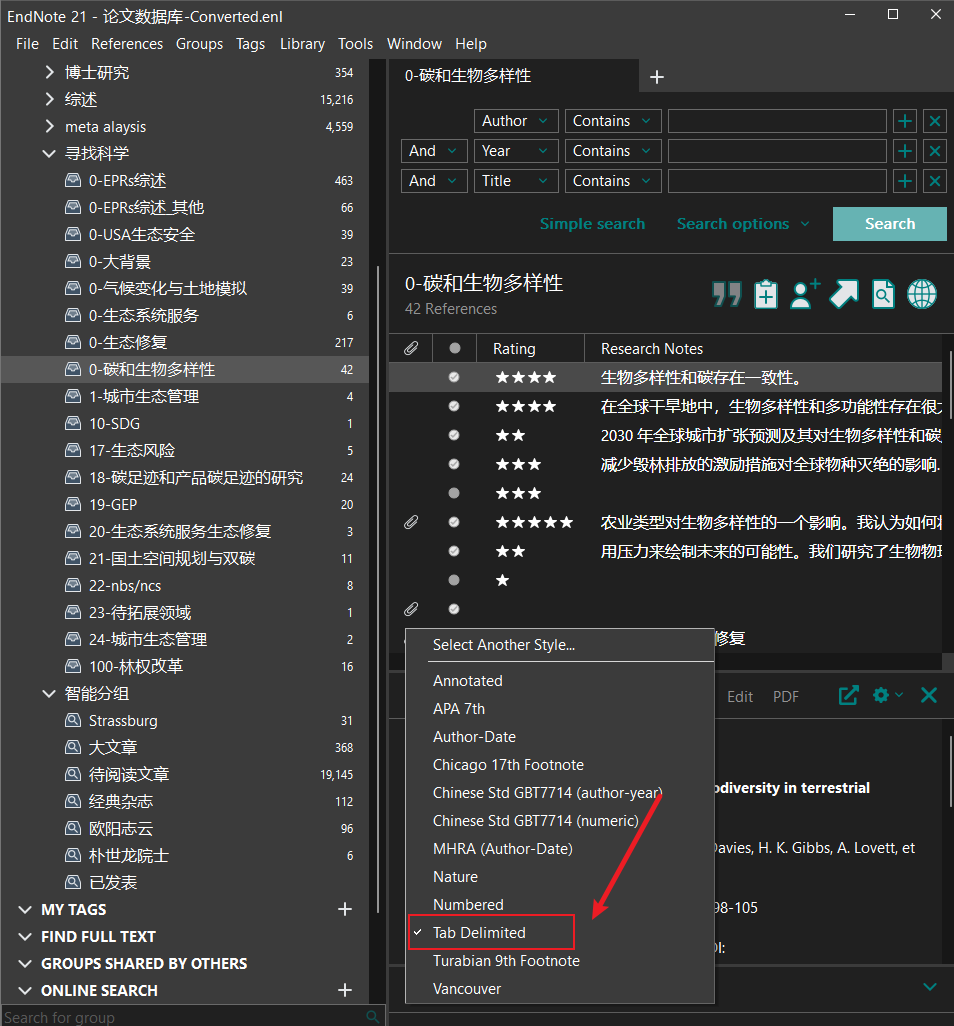Viewport: 954px width, 1026px height.
Task: Open the add-to-clipboard icon above the reference list
Action: (765, 294)
